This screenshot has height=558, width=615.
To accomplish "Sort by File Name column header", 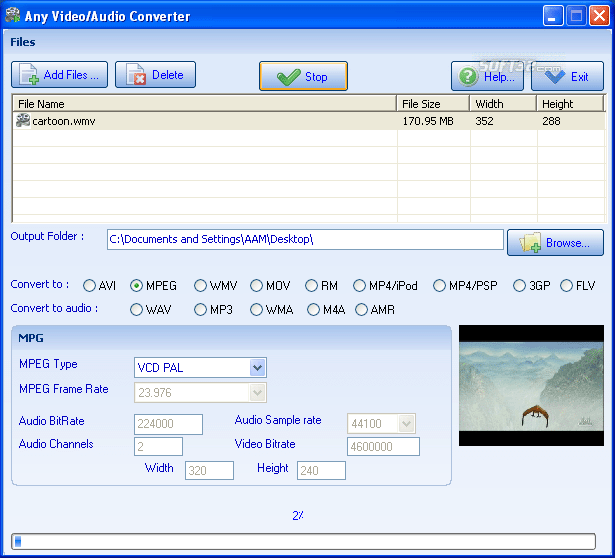I will (205, 104).
